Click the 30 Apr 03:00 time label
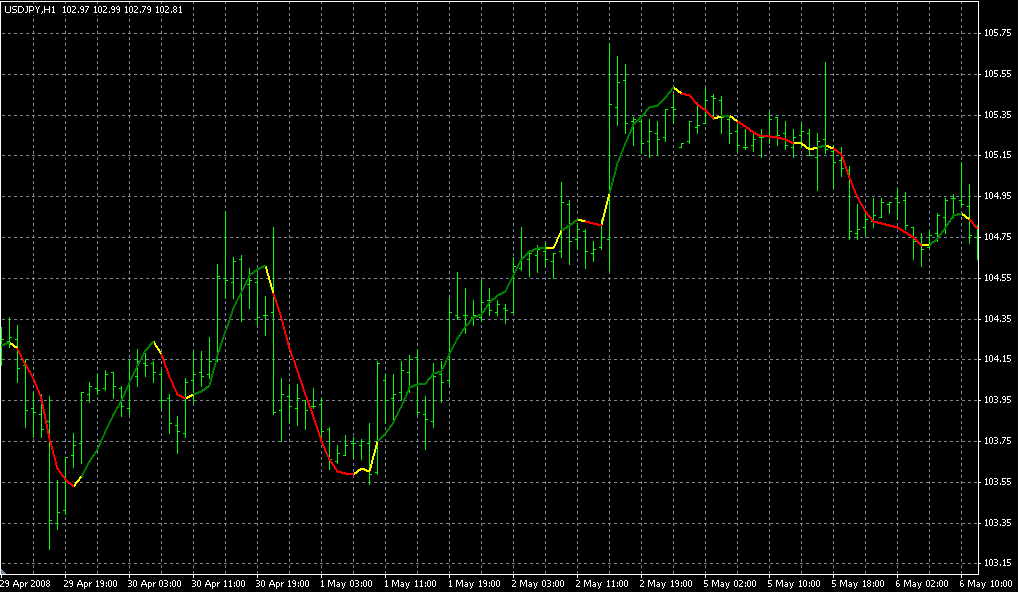 [x=154, y=584]
